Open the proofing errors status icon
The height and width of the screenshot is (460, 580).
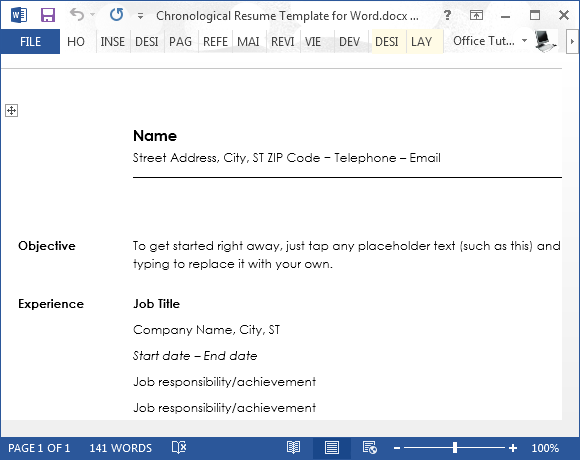click(179, 447)
